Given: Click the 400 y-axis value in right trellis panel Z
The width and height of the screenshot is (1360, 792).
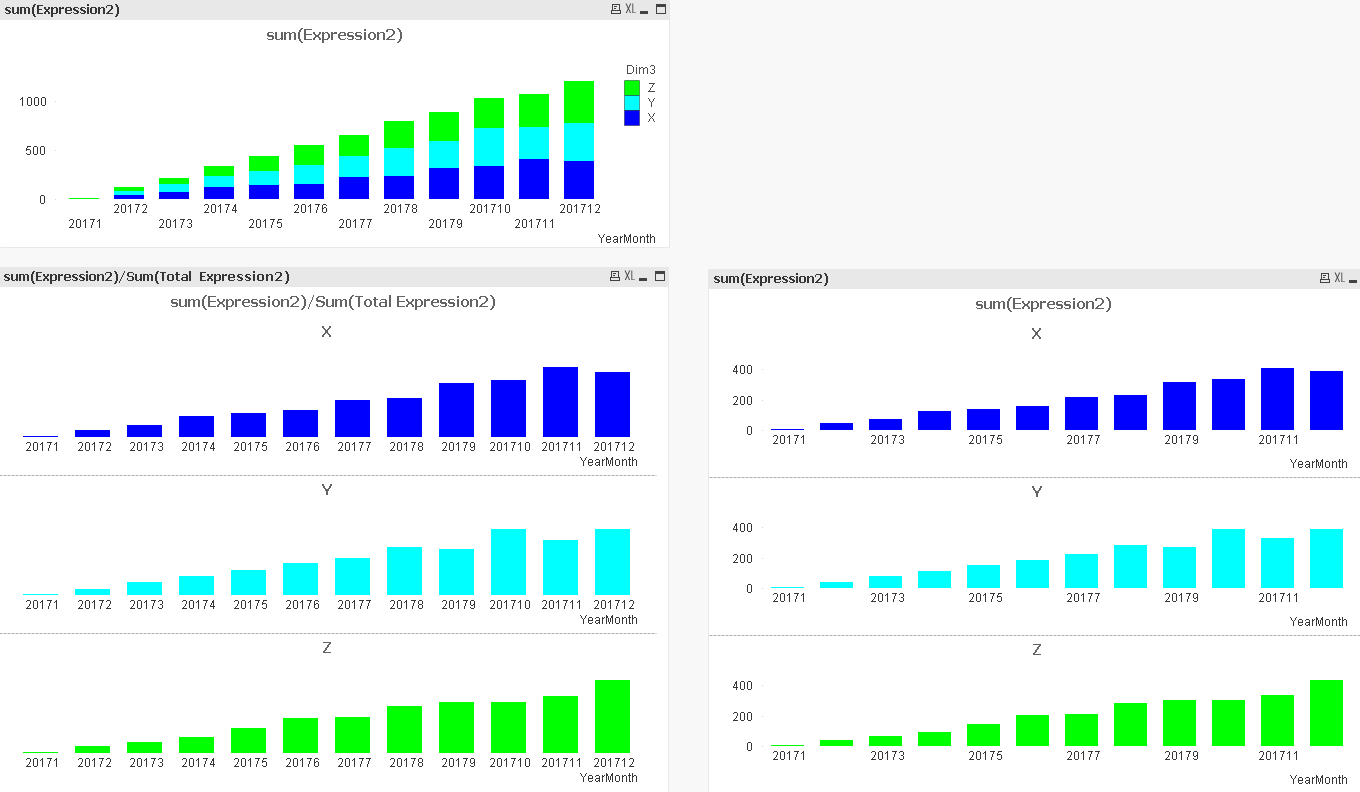Looking at the screenshot, I should 742,686.
